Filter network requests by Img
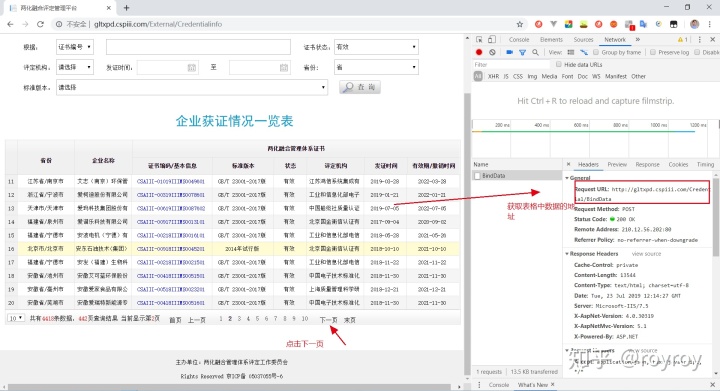Image resolution: width=720 pixels, height=391 pixels. (x=532, y=77)
